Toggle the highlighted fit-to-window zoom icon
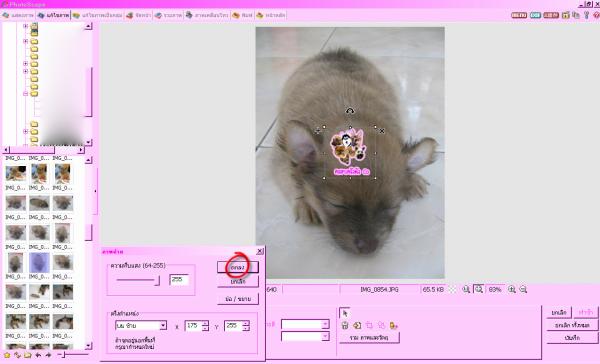The height and width of the screenshot is (364, 600). 478,289
